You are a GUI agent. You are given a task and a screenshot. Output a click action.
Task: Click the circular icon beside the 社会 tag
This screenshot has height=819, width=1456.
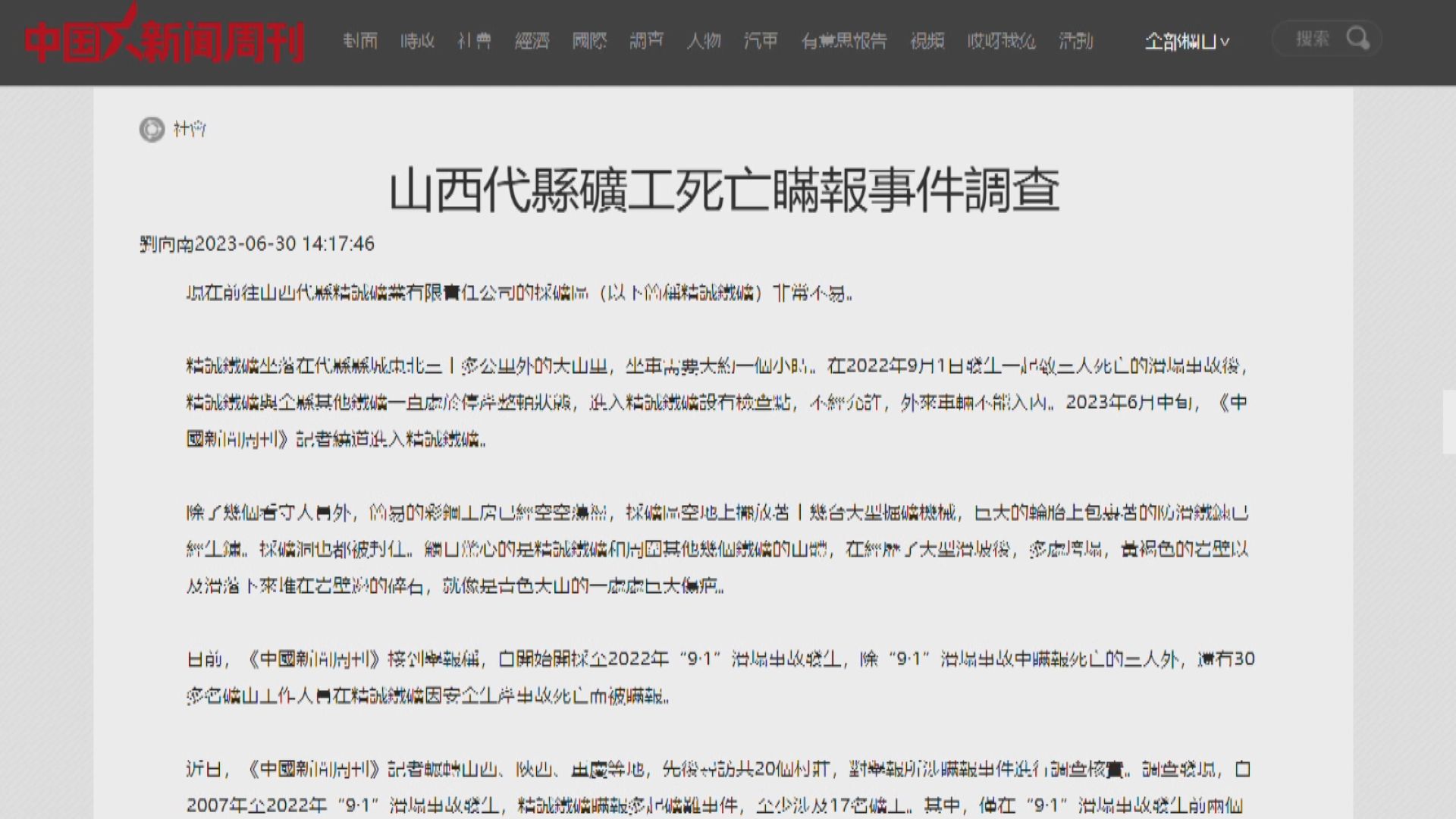point(152,130)
